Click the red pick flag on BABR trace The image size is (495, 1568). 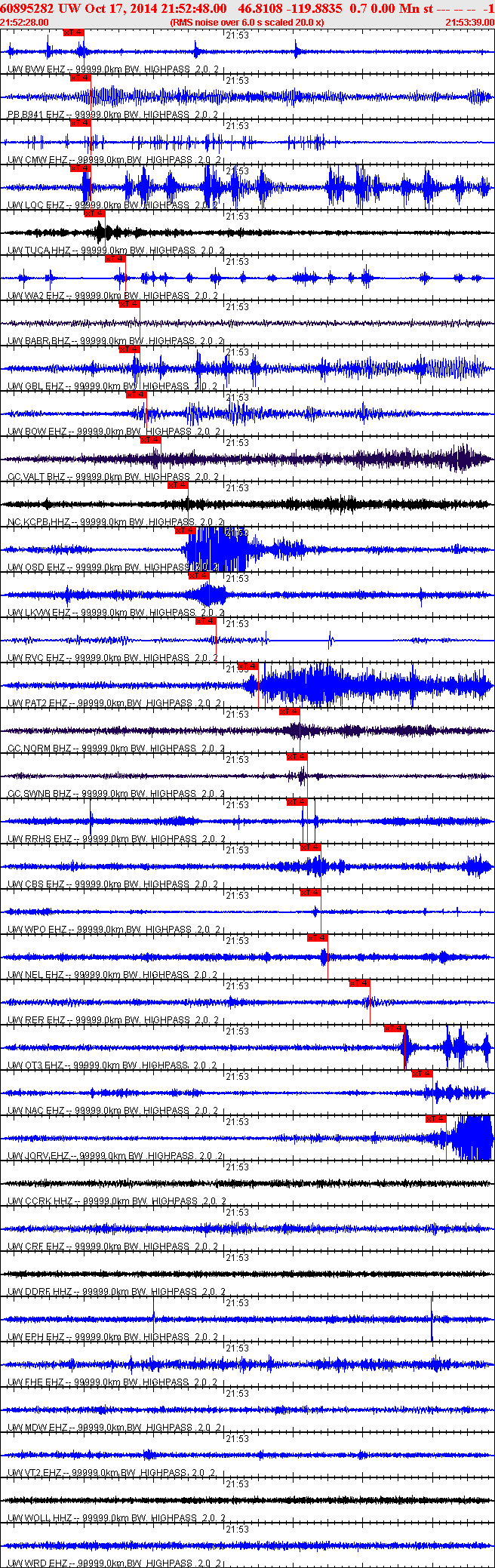point(130,304)
